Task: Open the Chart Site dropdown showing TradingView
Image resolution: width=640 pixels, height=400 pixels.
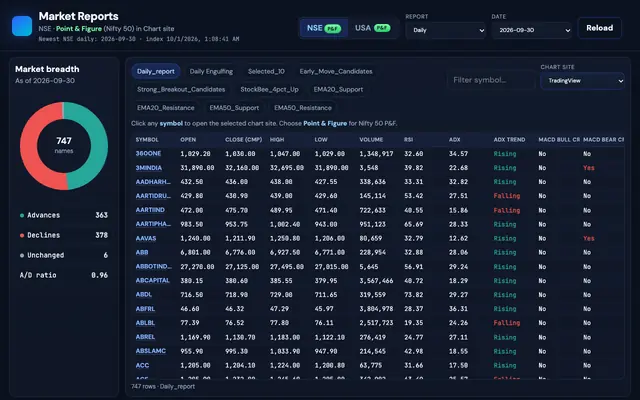Action: (x=582, y=80)
